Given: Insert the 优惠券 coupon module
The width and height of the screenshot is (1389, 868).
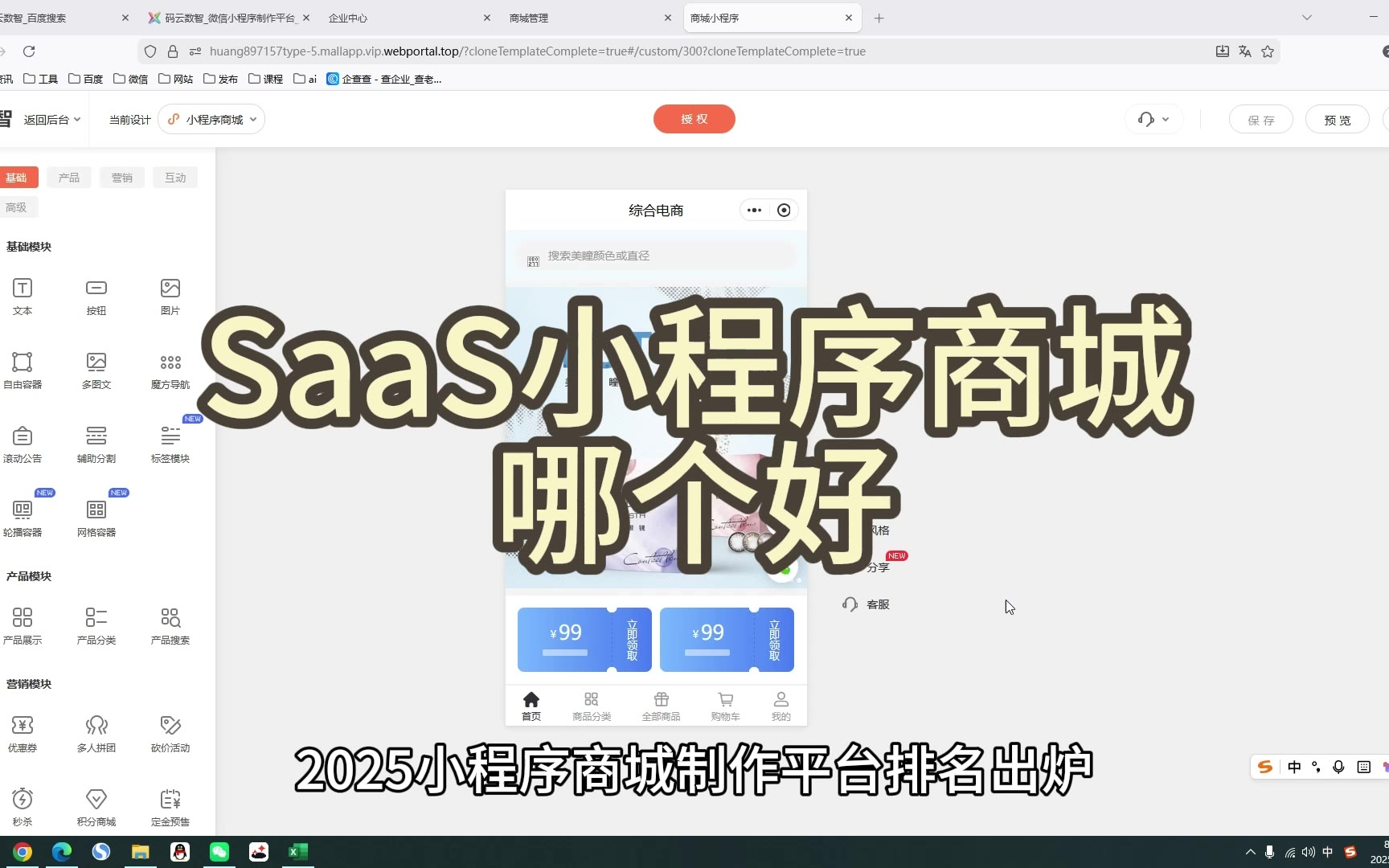Looking at the screenshot, I should (x=23, y=734).
